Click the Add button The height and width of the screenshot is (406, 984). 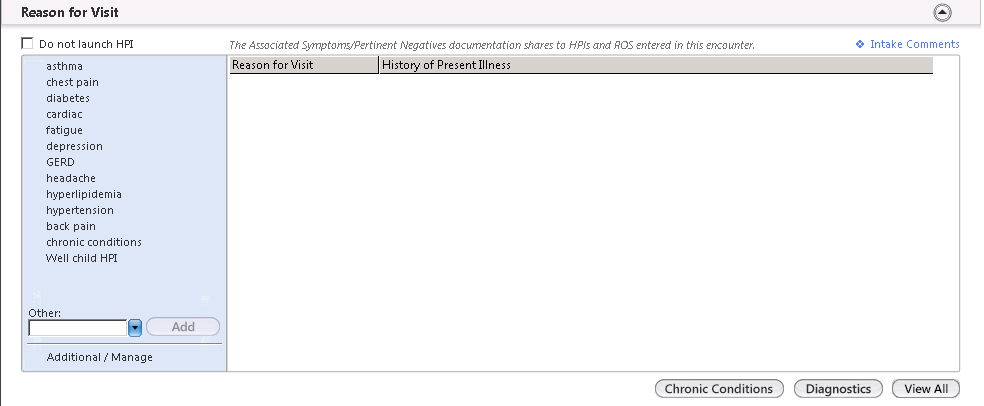coord(183,327)
